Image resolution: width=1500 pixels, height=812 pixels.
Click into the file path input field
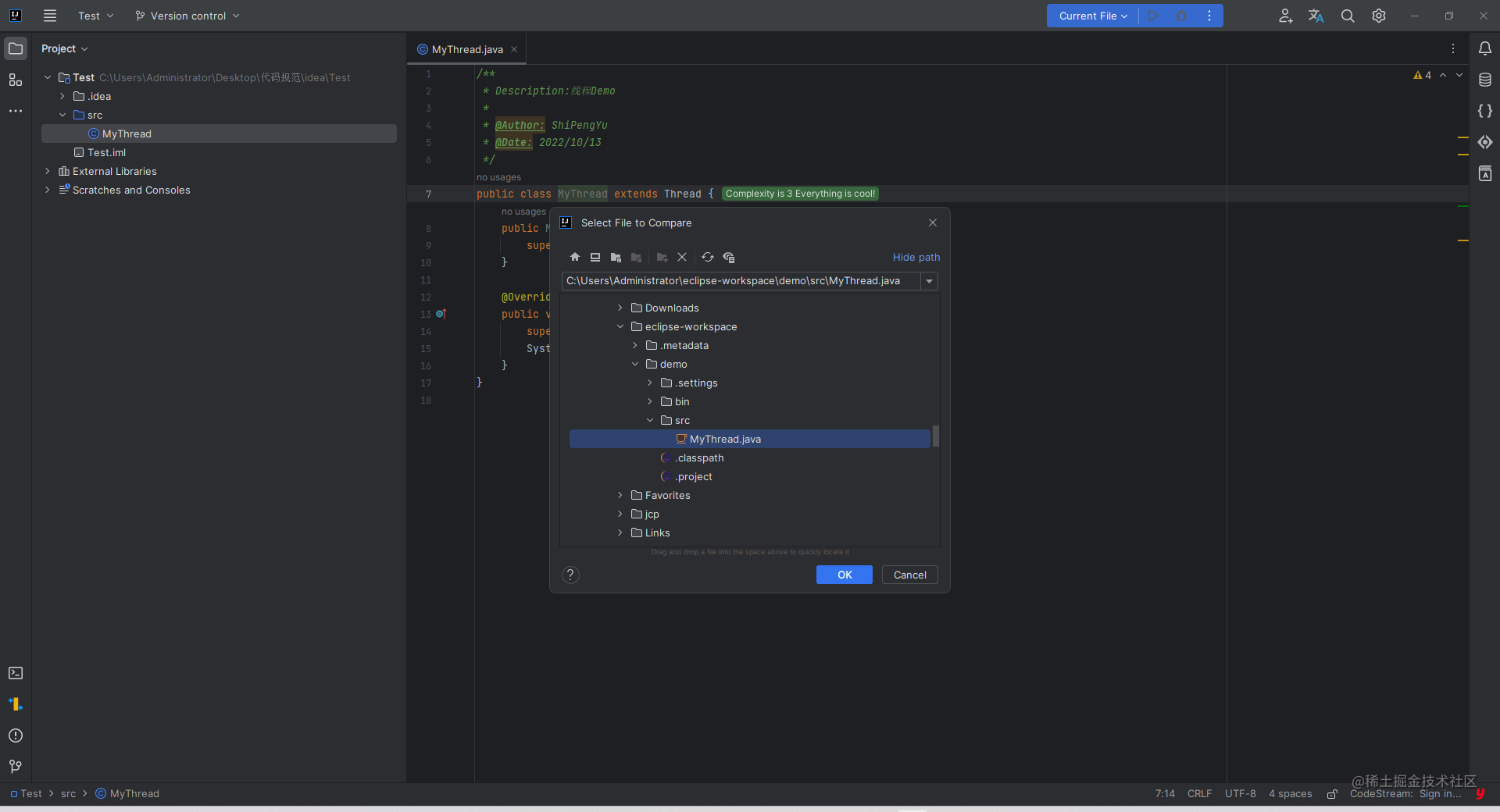(740, 281)
